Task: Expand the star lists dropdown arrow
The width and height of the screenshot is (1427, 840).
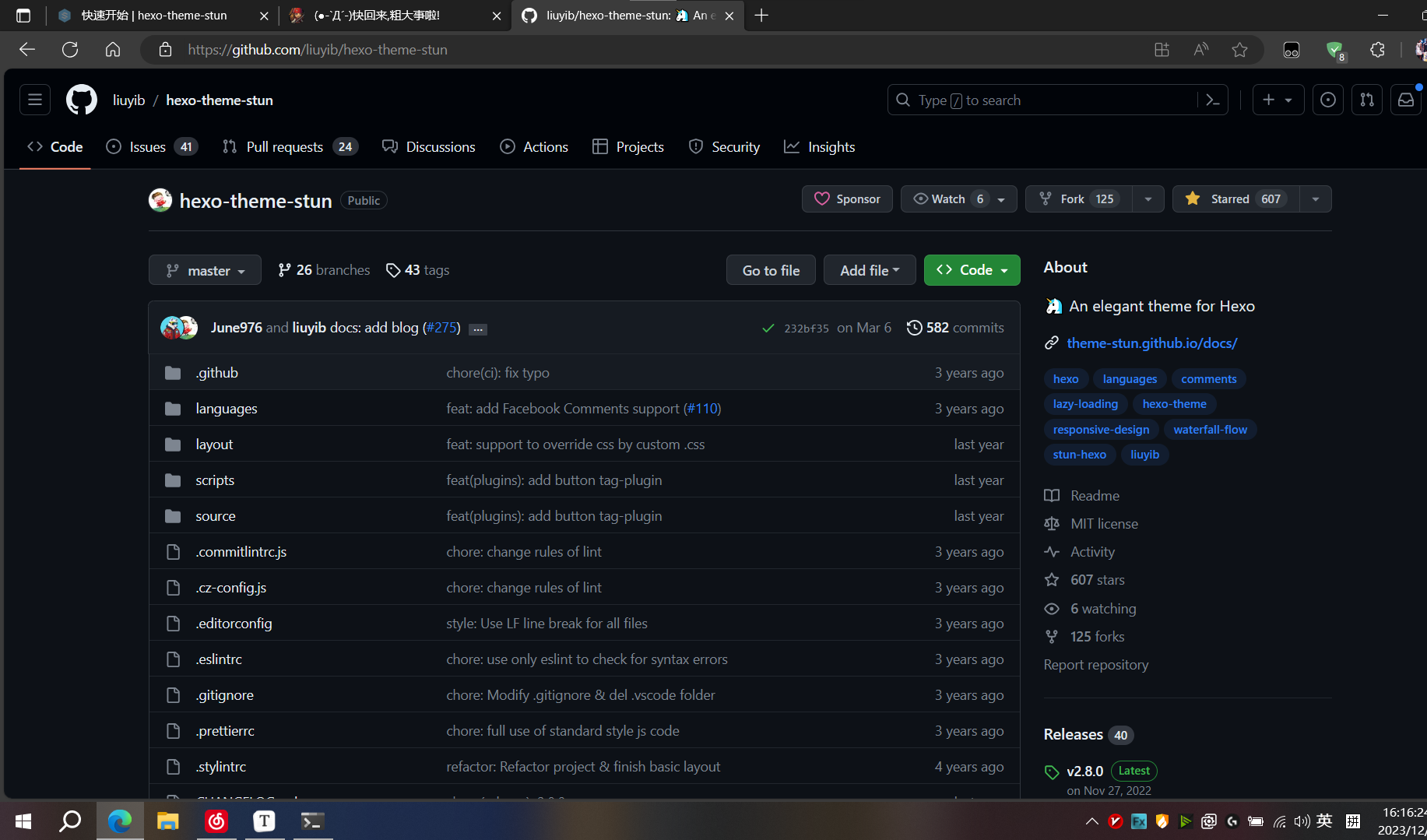Action: click(x=1316, y=199)
